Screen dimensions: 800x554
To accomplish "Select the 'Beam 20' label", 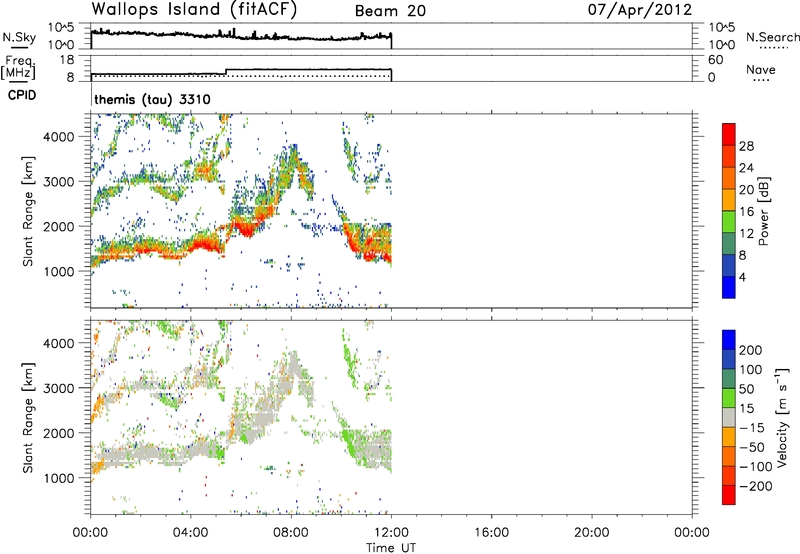I will 390,11.
